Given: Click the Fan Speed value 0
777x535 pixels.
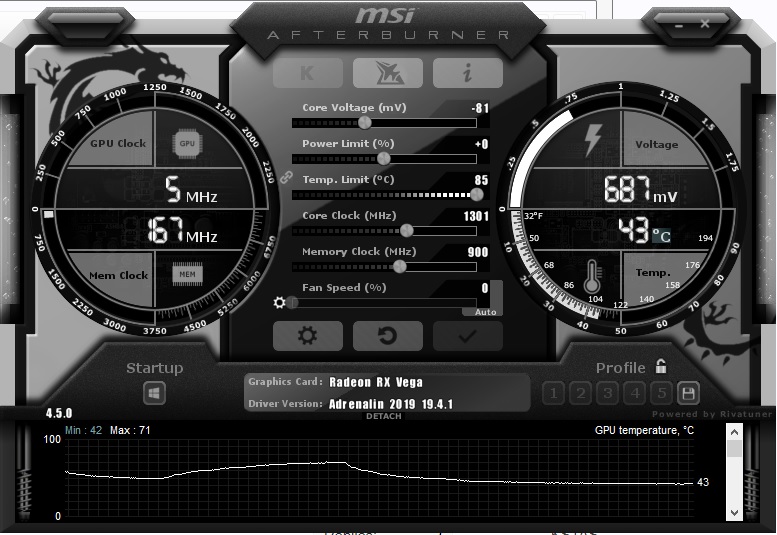Looking at the screenshot, I should click(x=485, y=288).
